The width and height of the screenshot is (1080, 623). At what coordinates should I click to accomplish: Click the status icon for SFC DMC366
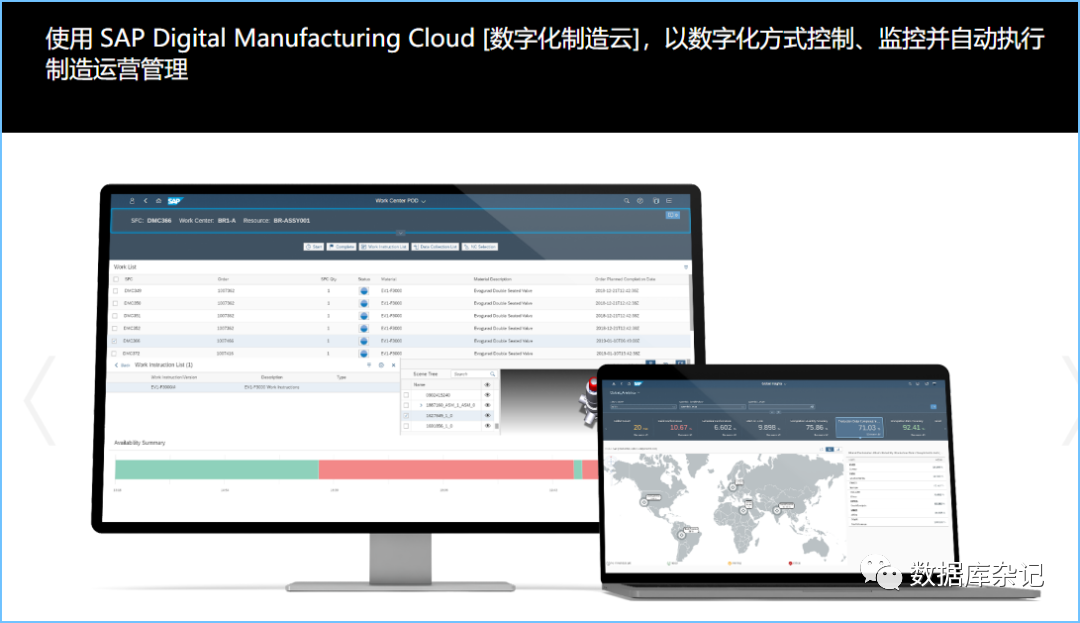tap(364, 341)
